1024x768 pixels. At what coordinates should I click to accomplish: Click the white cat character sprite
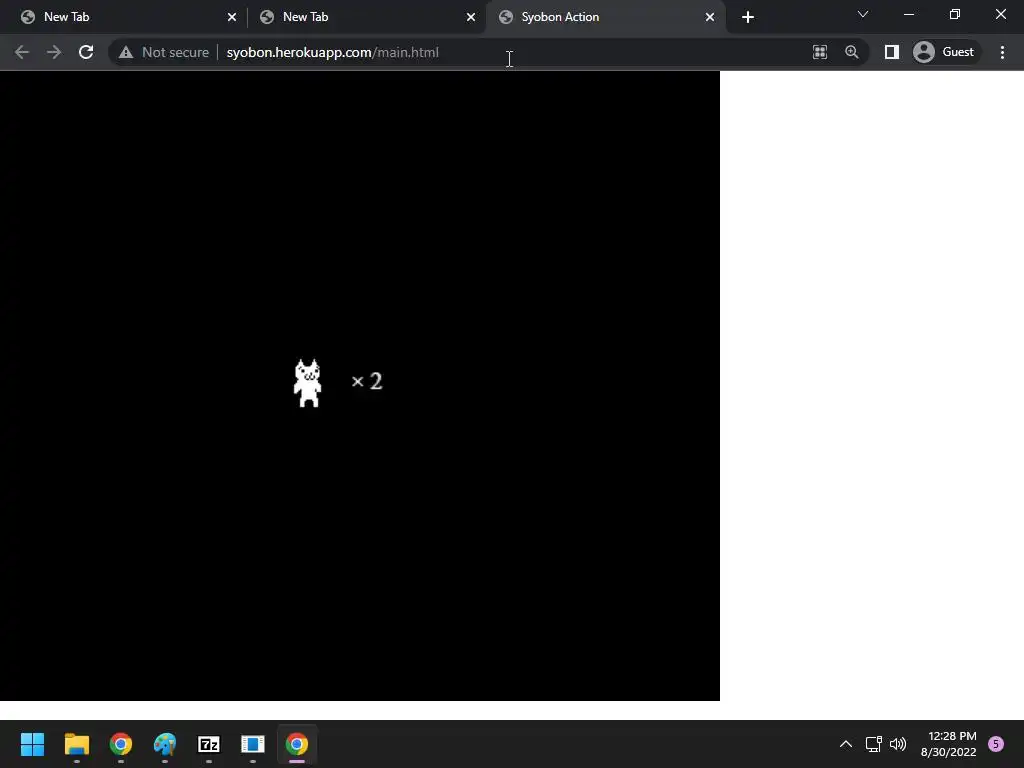pyautogui.click(x=307, y=383)
